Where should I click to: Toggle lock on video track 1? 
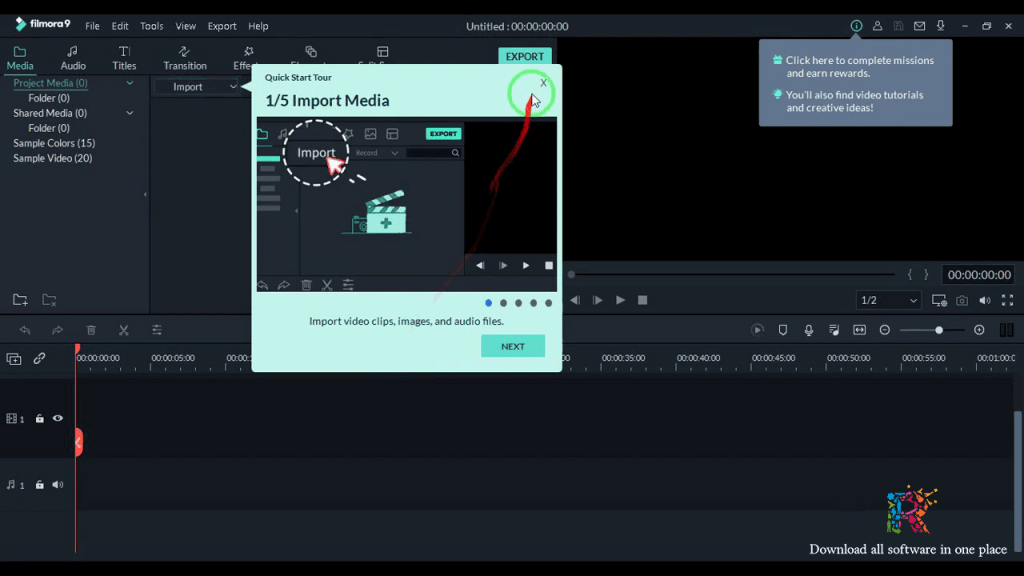point(40,419)
